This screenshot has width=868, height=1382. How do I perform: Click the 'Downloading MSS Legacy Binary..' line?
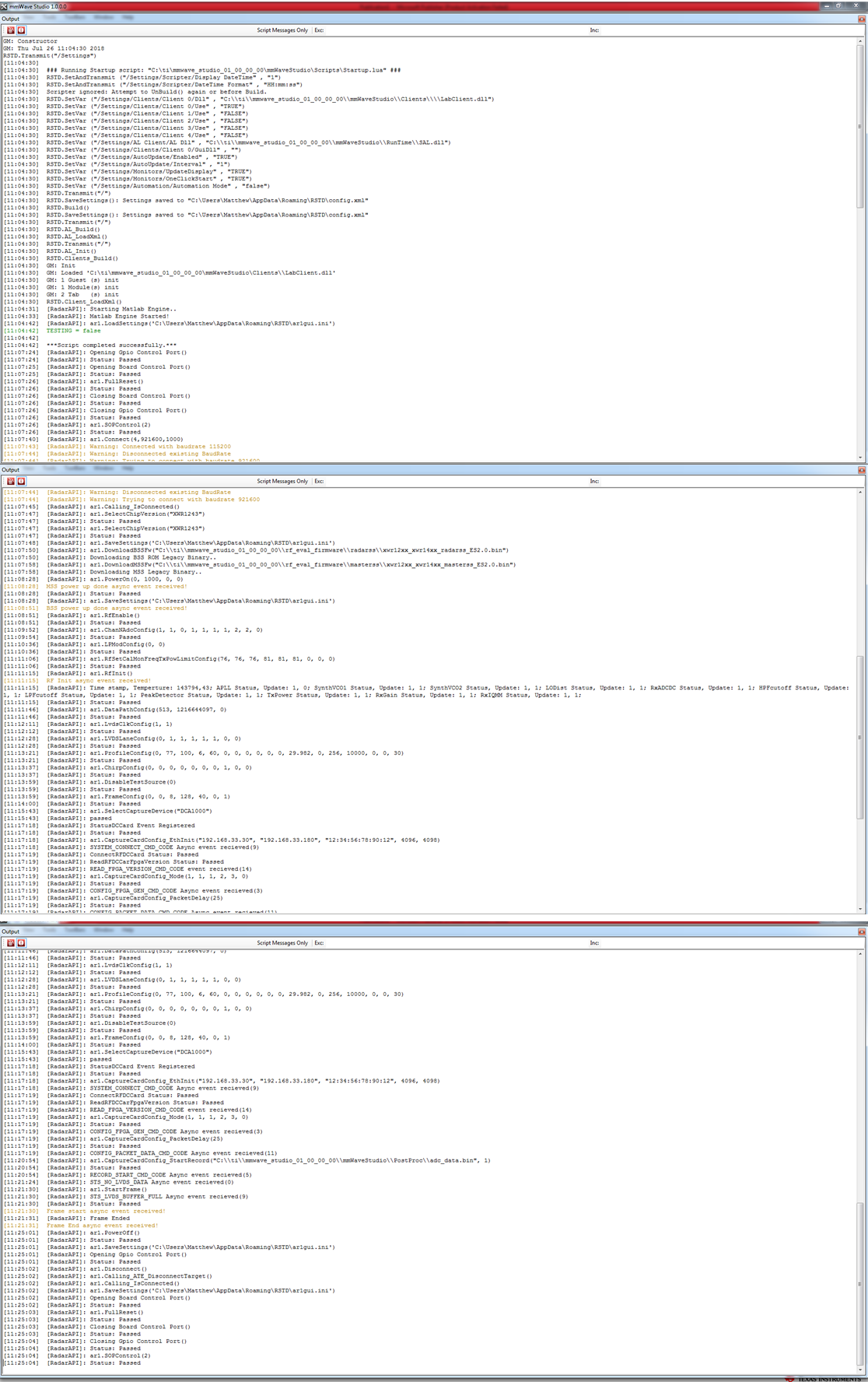click(104, 572)
